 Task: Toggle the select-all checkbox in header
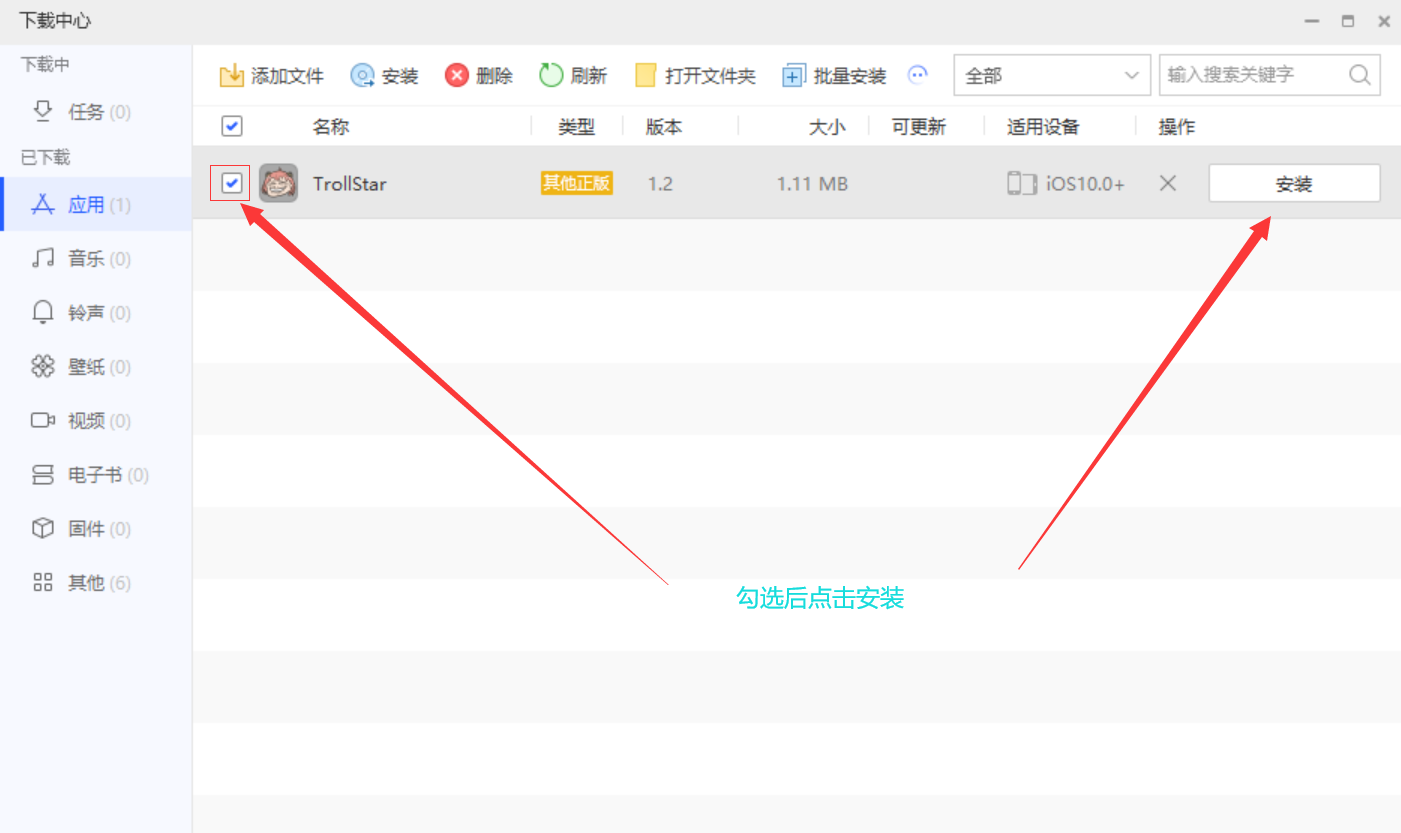pos(231,126)
